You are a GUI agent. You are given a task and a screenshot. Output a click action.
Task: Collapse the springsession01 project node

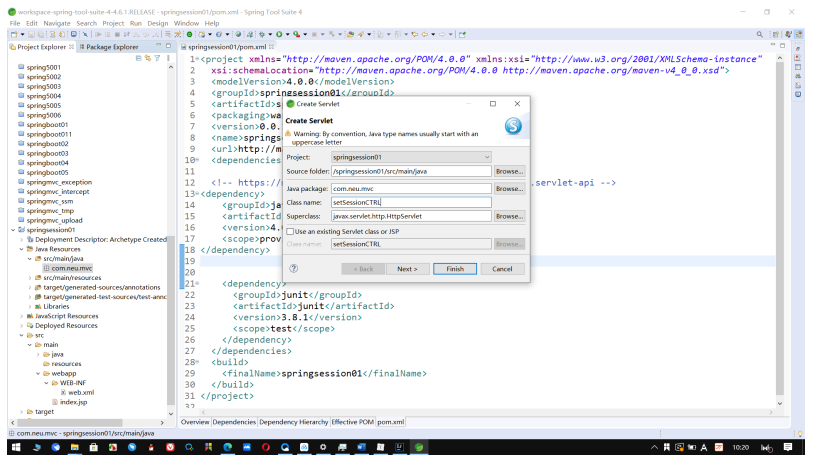(x=13, y=230)
